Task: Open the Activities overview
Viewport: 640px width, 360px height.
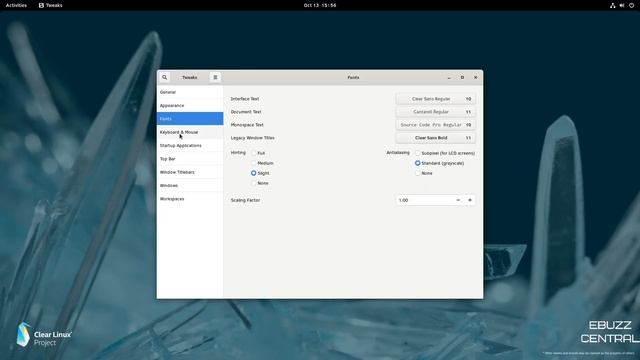Action: [16, 5]
